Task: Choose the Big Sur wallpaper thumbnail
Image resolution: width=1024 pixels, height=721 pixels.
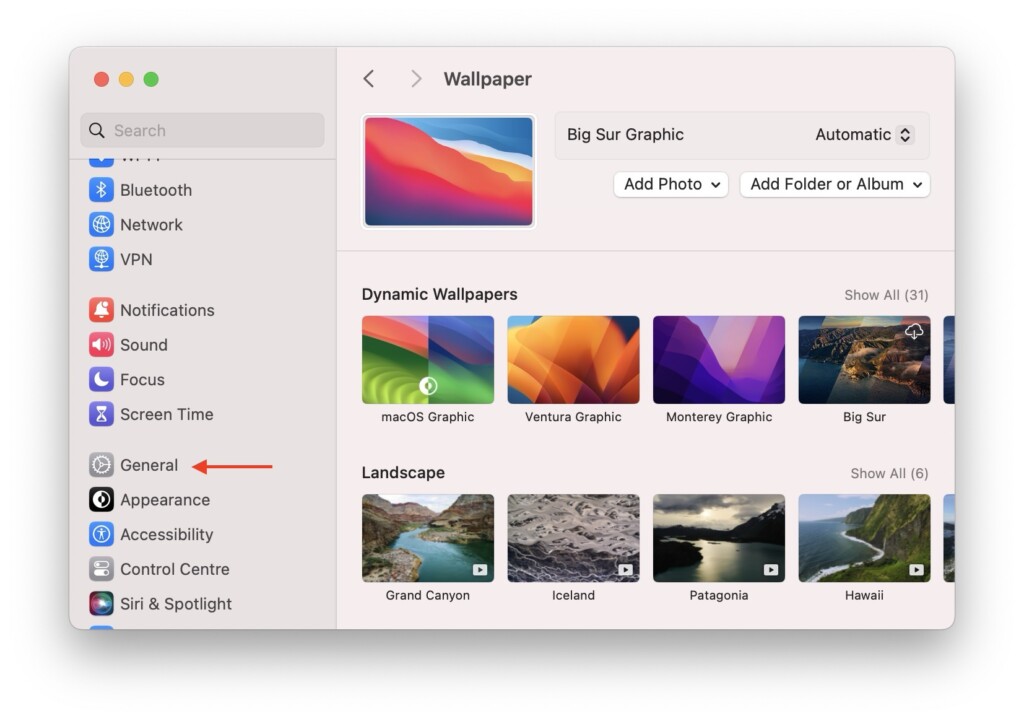Action: coord(865,360)
